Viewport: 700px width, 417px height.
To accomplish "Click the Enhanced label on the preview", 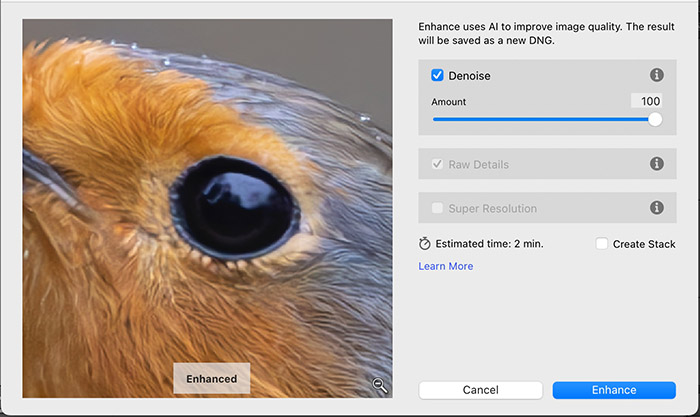I will (x=211, y=379).
